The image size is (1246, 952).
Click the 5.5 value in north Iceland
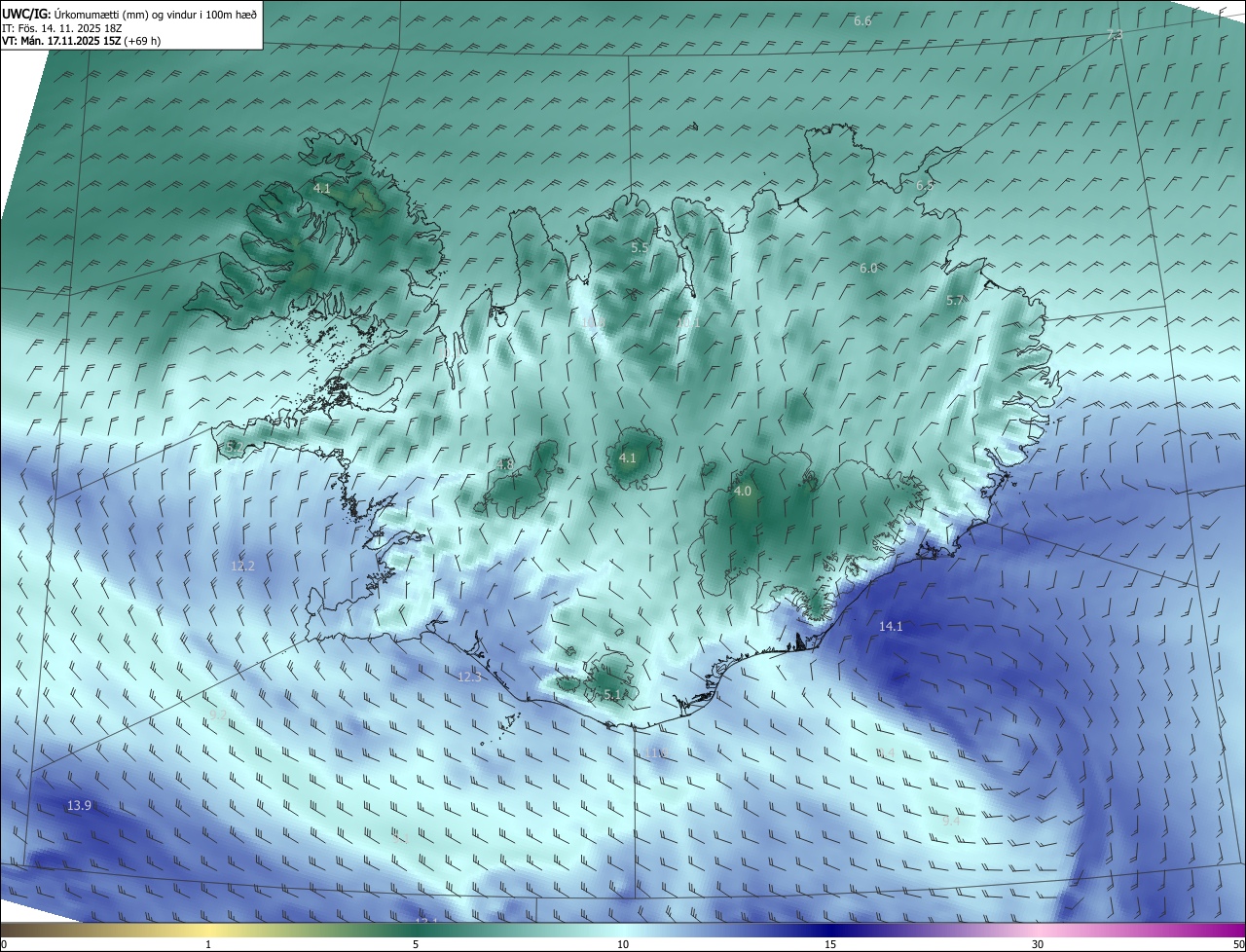[x=640, y=248]
